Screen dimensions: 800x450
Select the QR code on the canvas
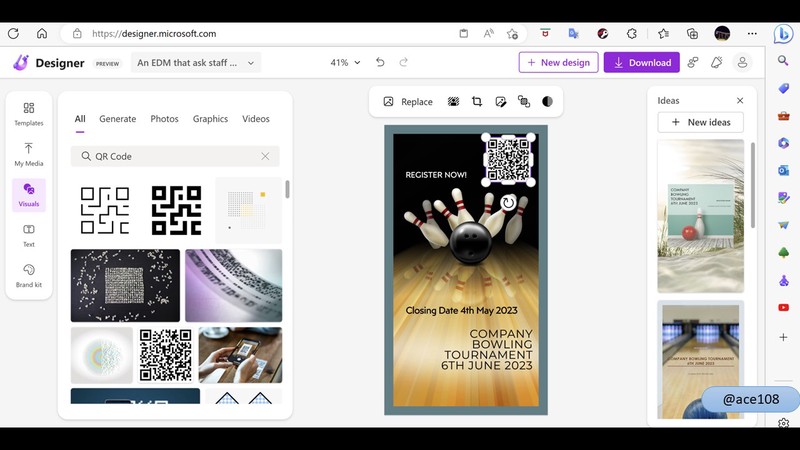[x=508, y=160]
